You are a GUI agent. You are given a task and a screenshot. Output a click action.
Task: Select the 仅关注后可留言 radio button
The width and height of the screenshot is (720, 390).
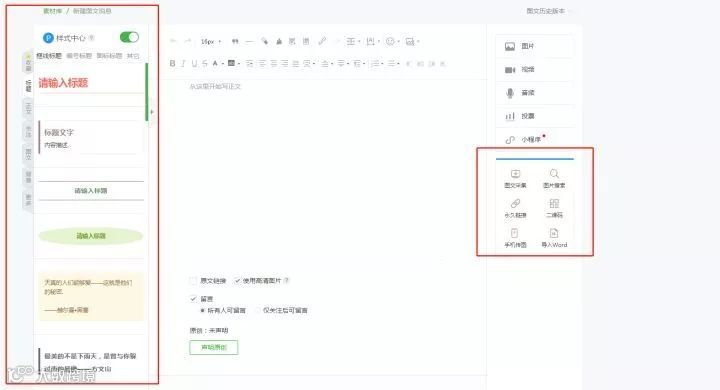click(258, 311)
